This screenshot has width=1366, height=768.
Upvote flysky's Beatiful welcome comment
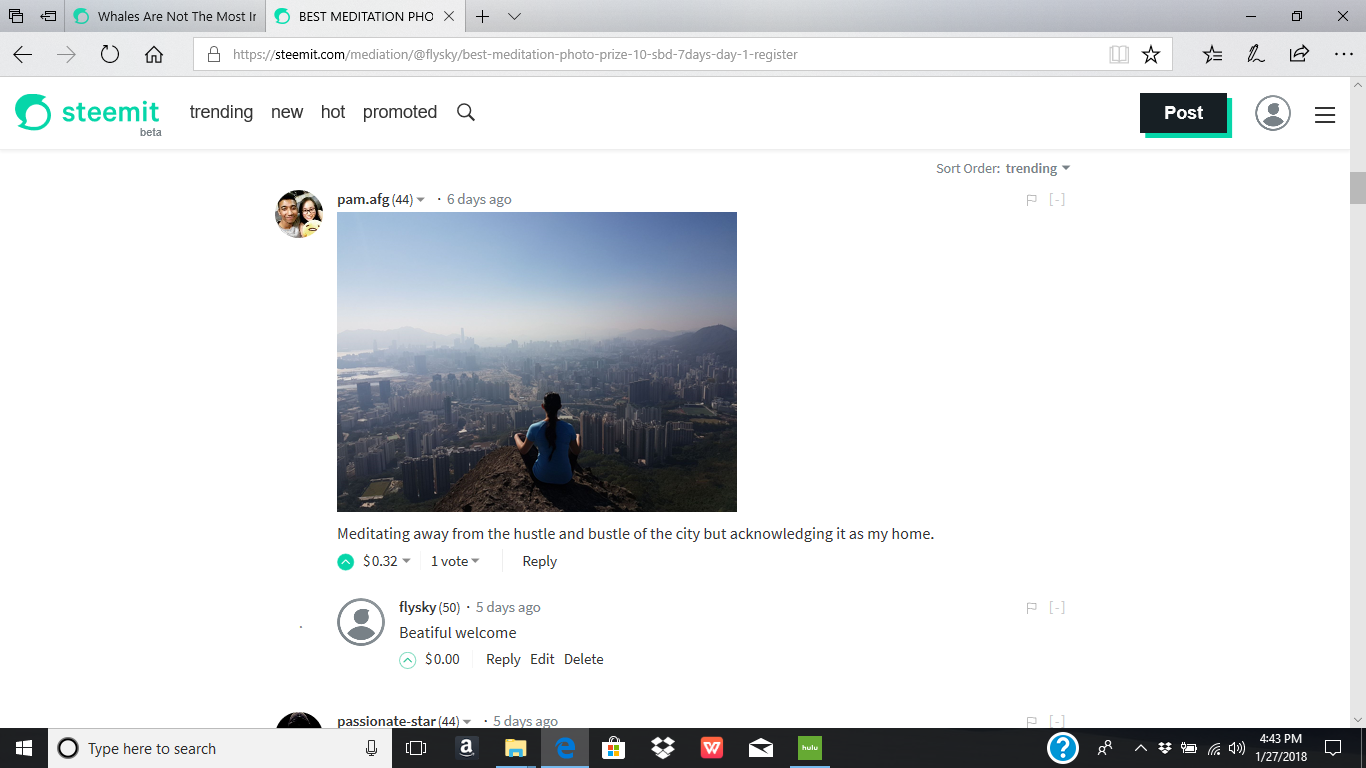pyautogui.click(x=408, y=660)
